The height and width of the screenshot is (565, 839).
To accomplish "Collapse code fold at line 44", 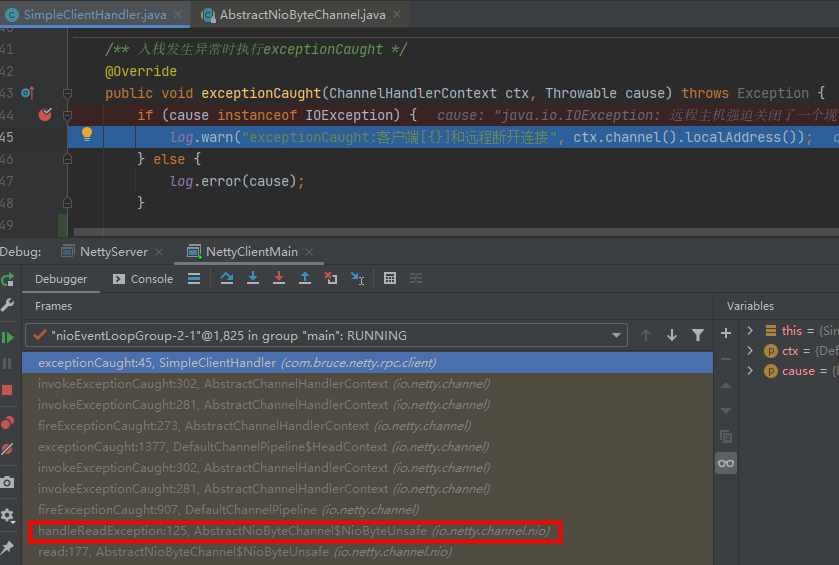I will tap(67, 115).
